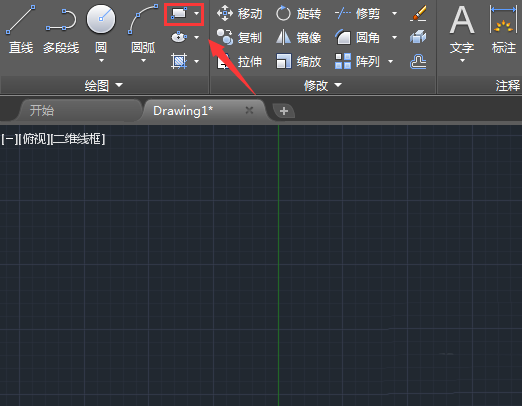Open the Text (文字) dropdown arrow
Screen dimensions: 522x406
(x=462, y=61)
